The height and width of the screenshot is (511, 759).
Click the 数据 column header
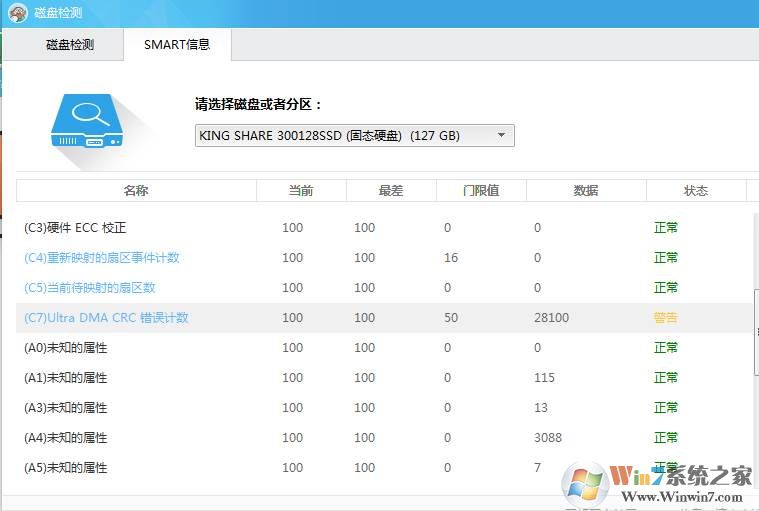click(586, 190)
